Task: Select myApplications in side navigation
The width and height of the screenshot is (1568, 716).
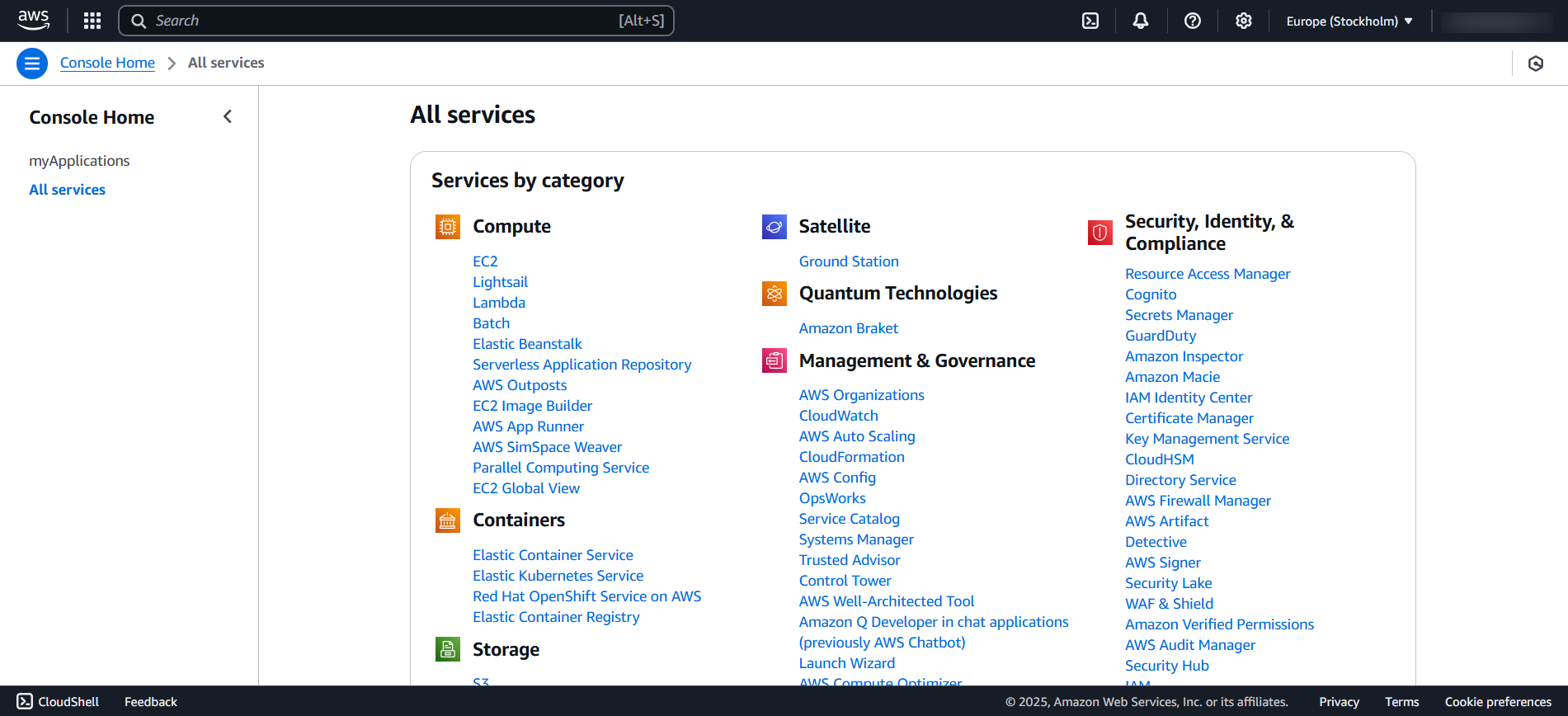Action: point(79,161)
